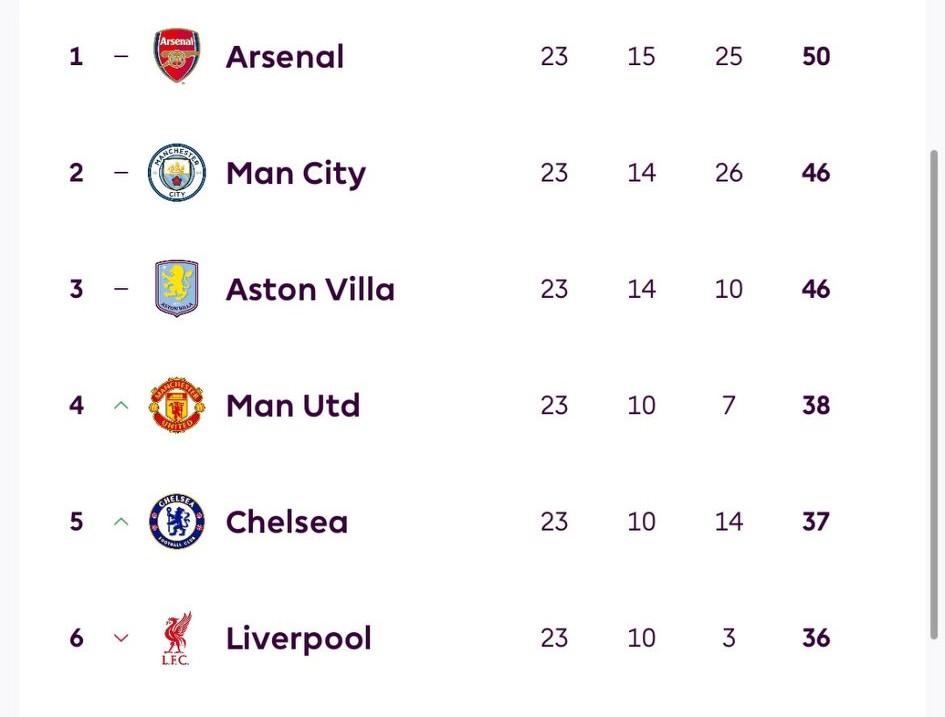Click the Aston Villa club crest
The width and height of the screenshot is (945, 717).
point(177,289)
